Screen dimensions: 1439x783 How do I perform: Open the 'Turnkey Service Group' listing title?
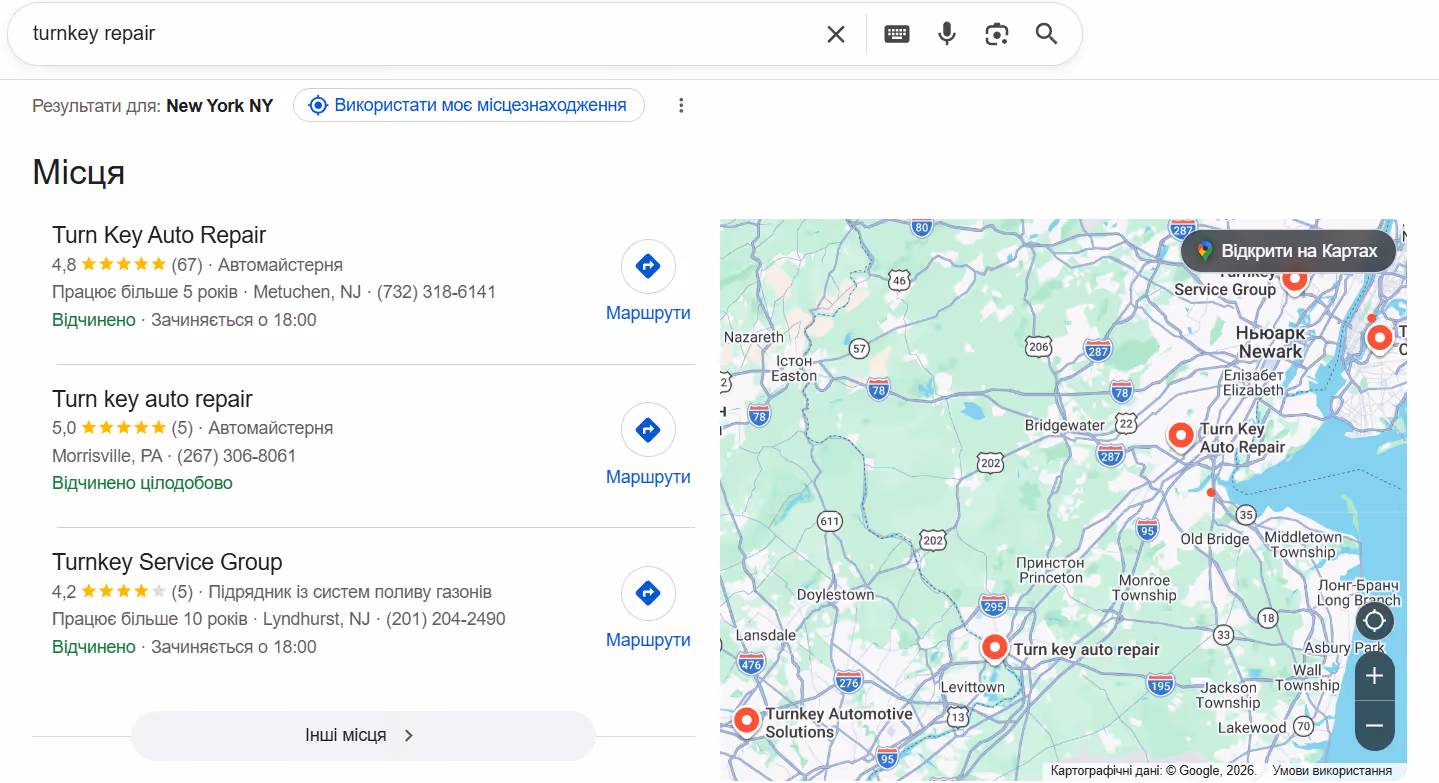(167, 562)
